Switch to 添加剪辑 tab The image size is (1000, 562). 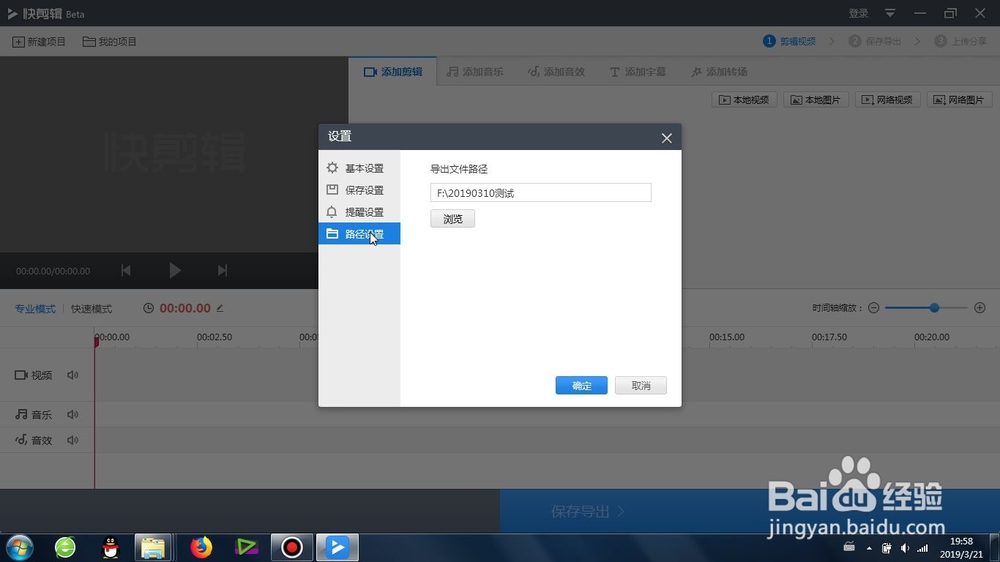(x=393, y=71)
